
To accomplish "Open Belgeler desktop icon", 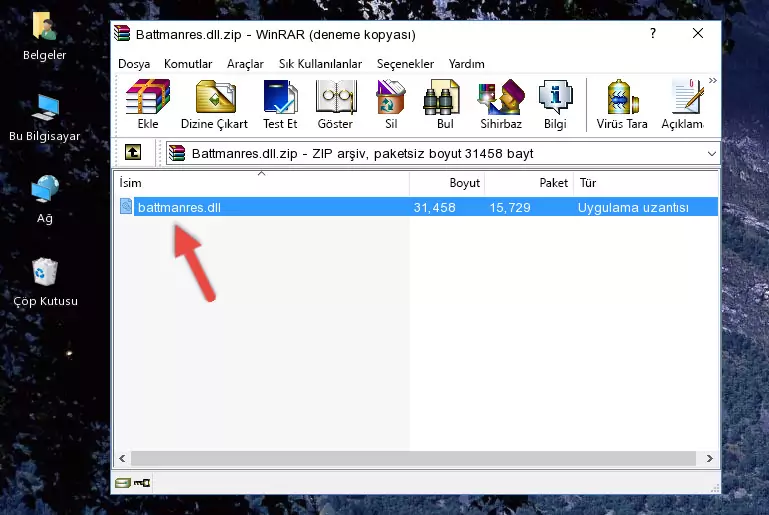I will tap(44, 37).
